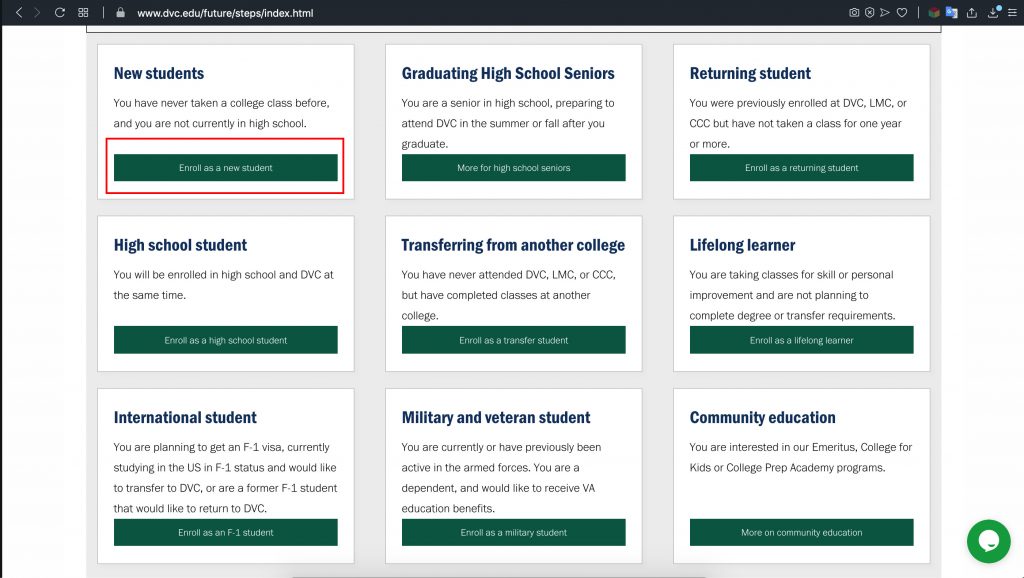
Task: Click text 'You are planning to get an F-1 visa'
Action: (x=198, y=447)
